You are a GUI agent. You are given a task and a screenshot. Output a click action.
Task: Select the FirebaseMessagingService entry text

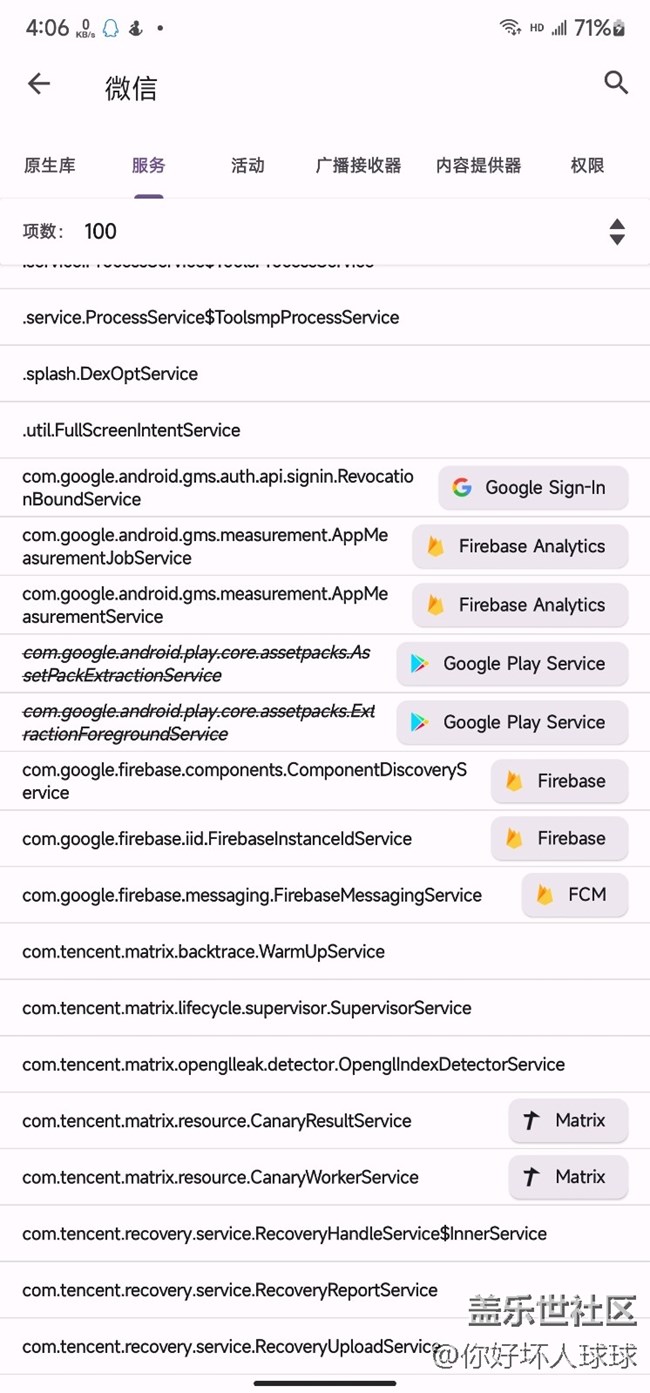252,895
